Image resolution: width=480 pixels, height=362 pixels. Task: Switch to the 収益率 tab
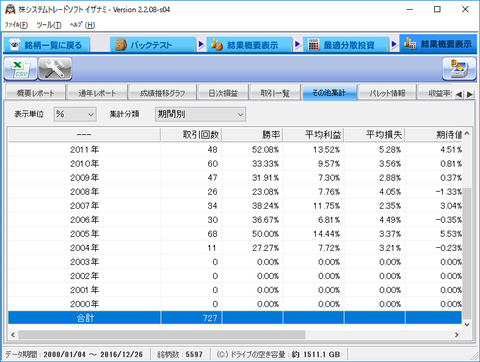(x=436, y=93)
